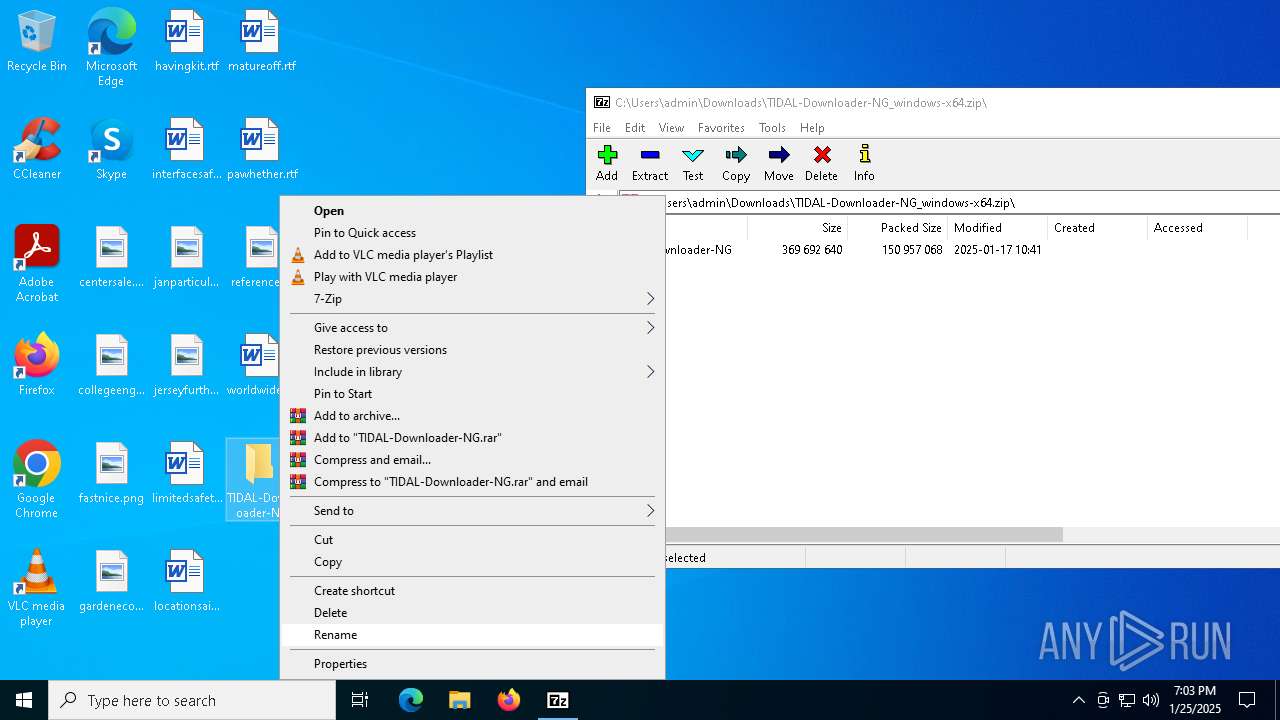Viewport: 1280px width, 720px height.
Task: Open the Favorites menu in 7-Zip
Action: pyautogui.click(x=721, y=128)
